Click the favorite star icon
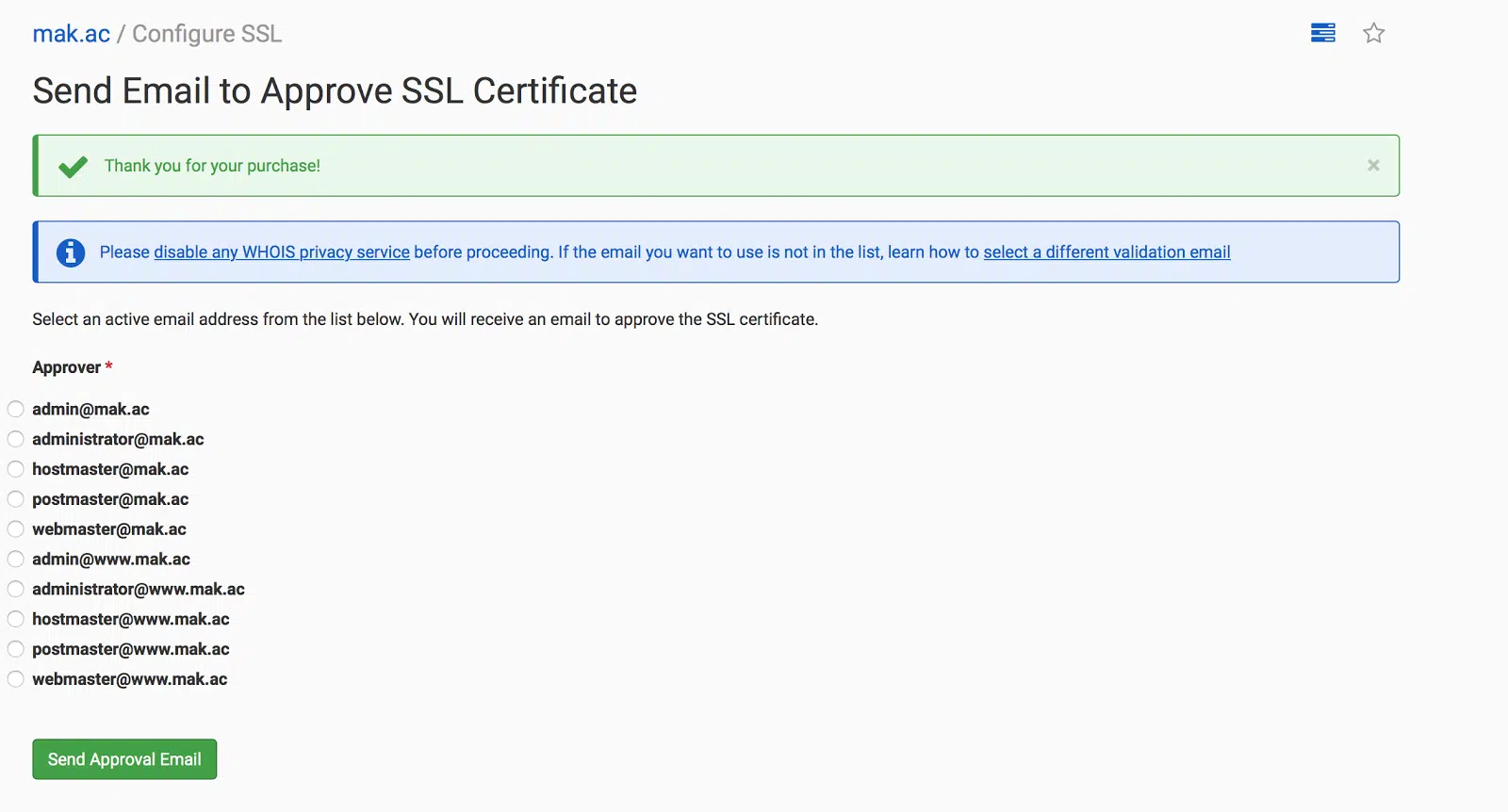The image size is (1508, 812). (x=1373, y=33)
